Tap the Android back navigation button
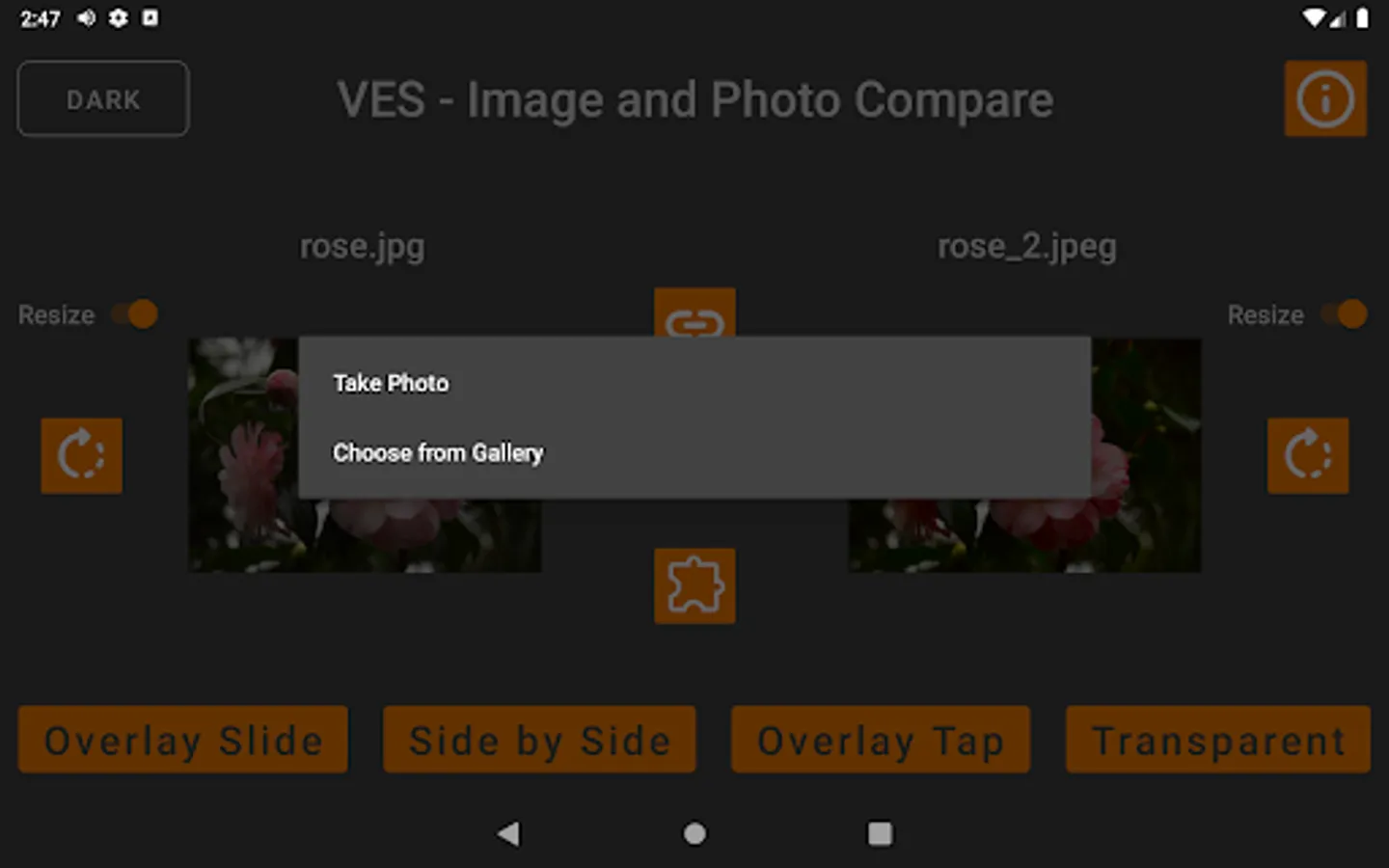 508,833
